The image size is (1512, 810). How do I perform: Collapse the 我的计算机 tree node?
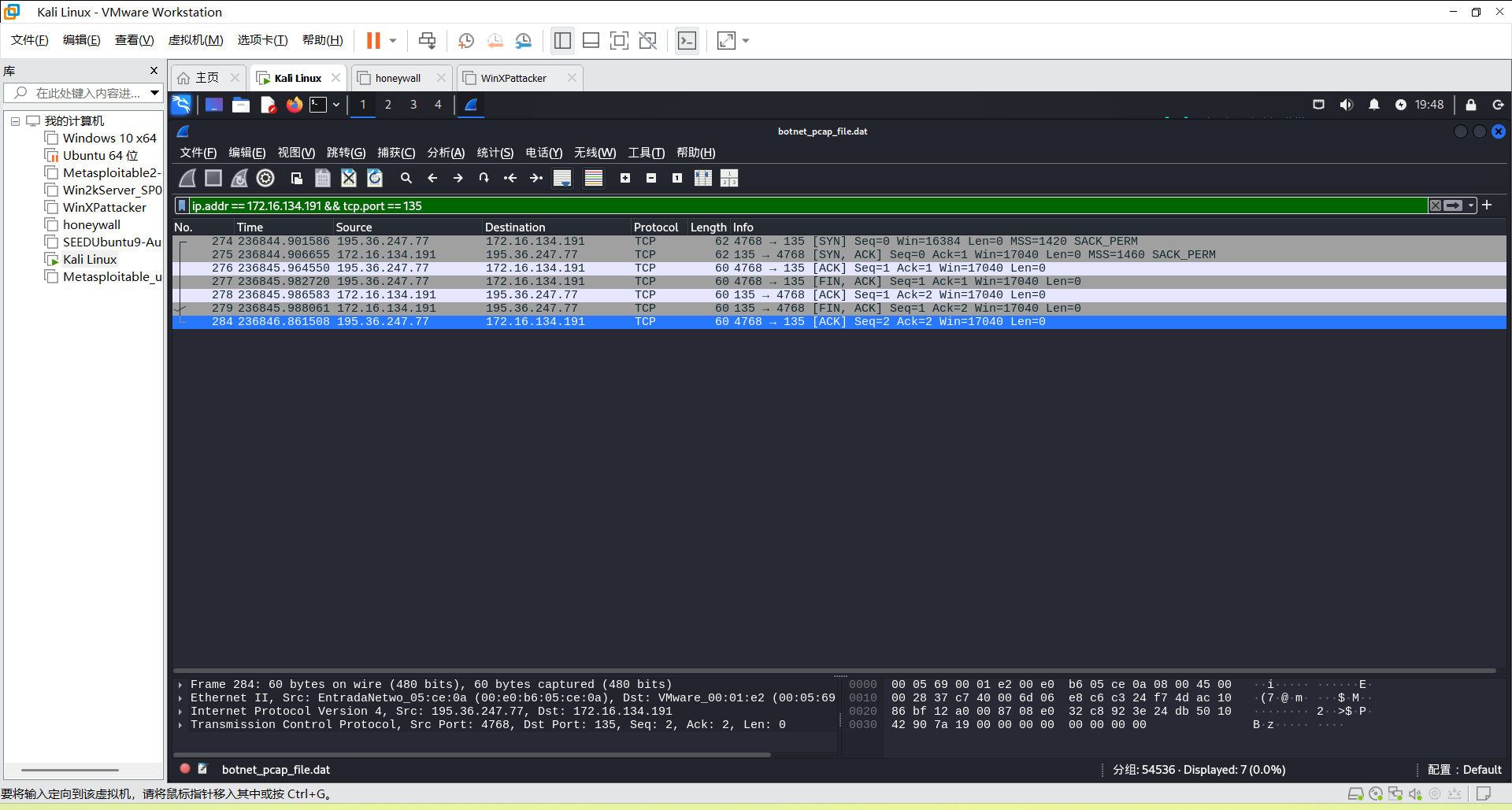(15, 121)
